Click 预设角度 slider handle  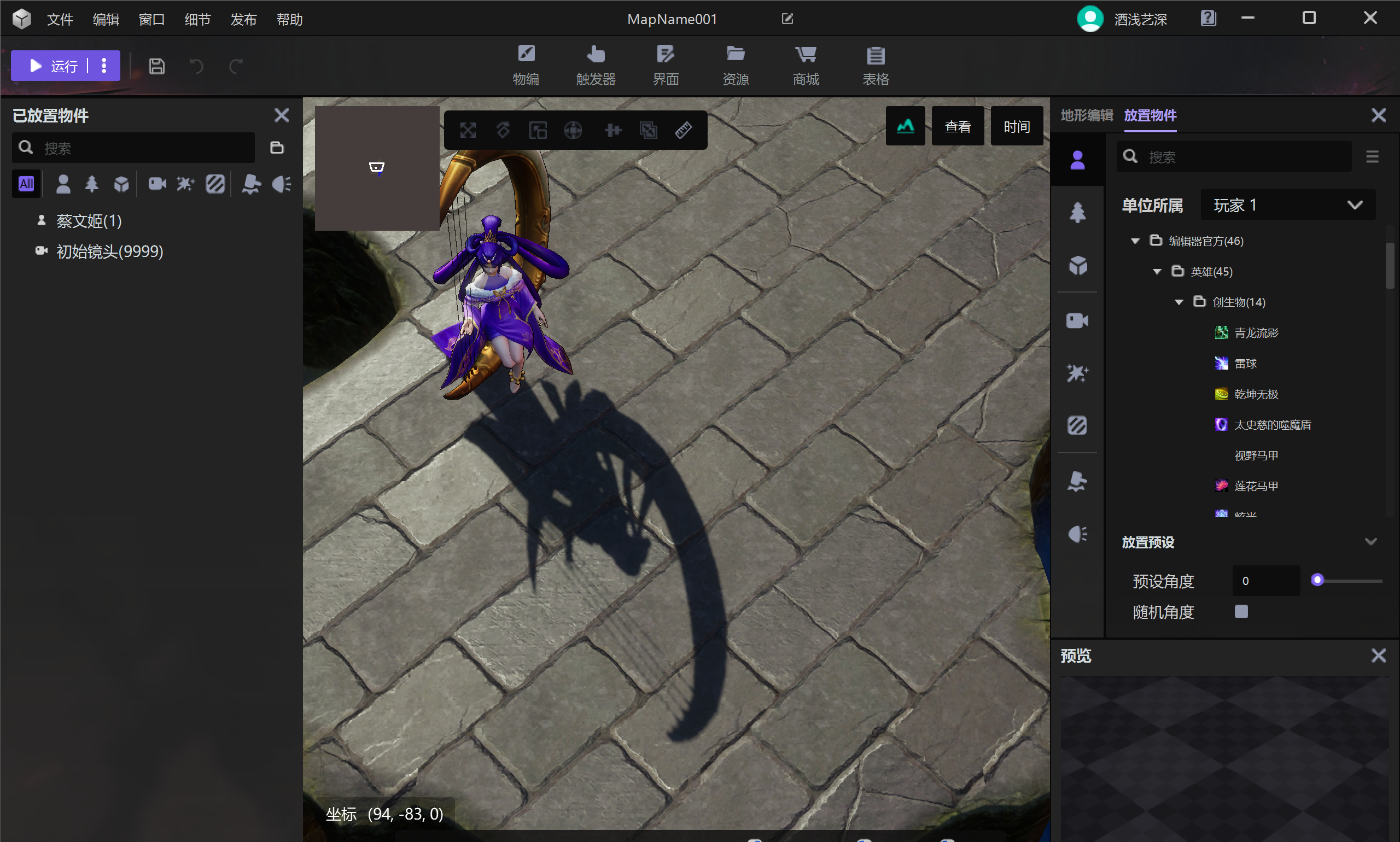click(x=1318, y=581)
